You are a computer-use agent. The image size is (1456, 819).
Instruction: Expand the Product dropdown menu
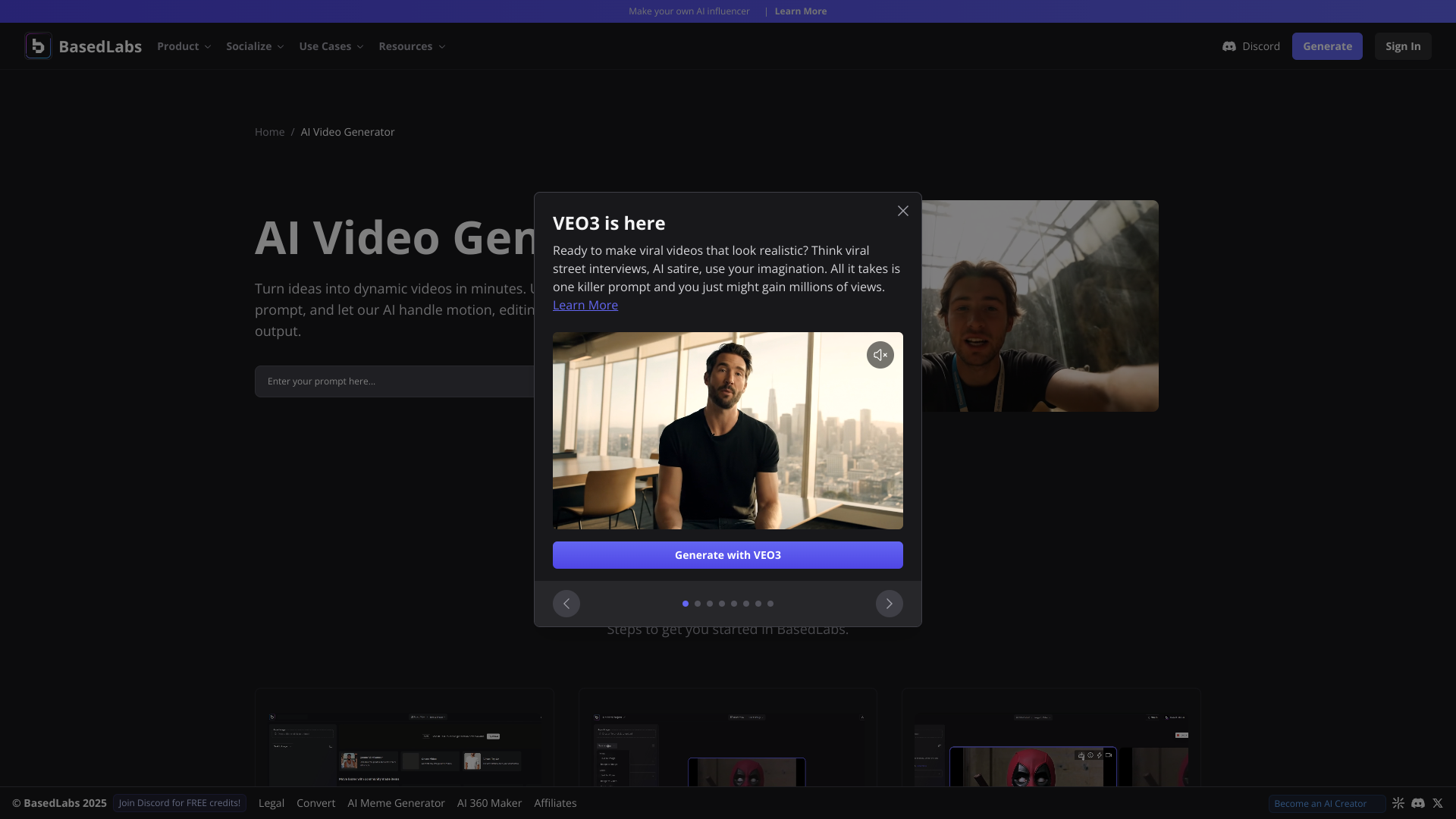184,46
